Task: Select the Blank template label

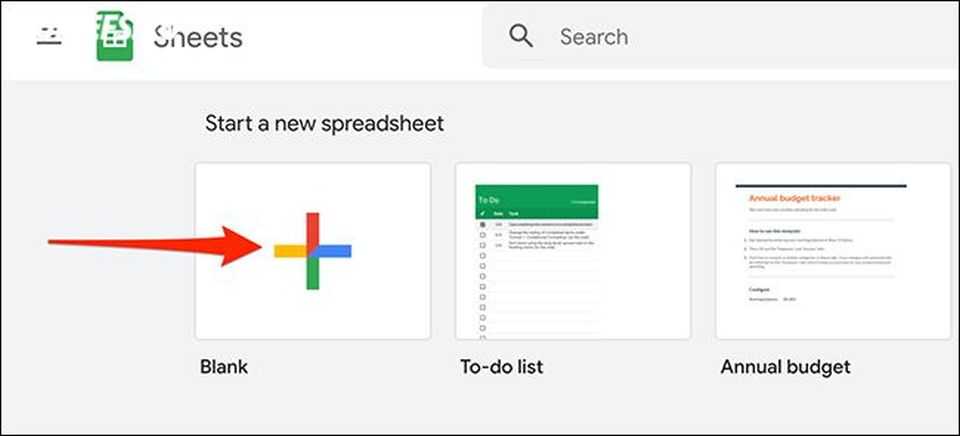Action: click(x=224, y=367)
